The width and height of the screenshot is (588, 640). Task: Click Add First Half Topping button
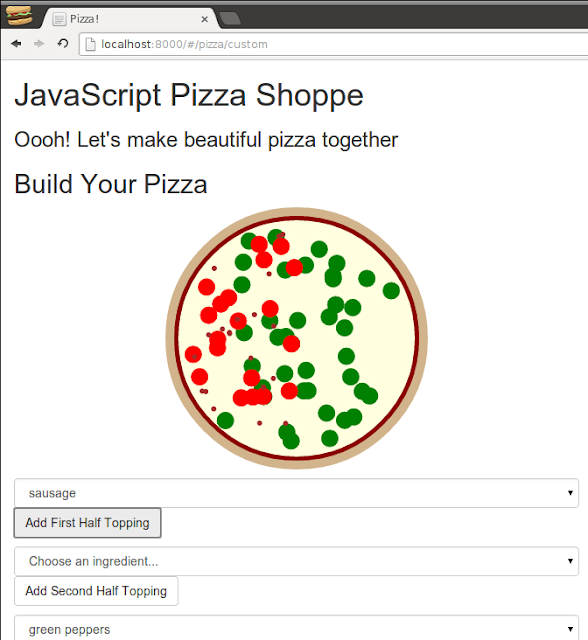click(88, 523)
